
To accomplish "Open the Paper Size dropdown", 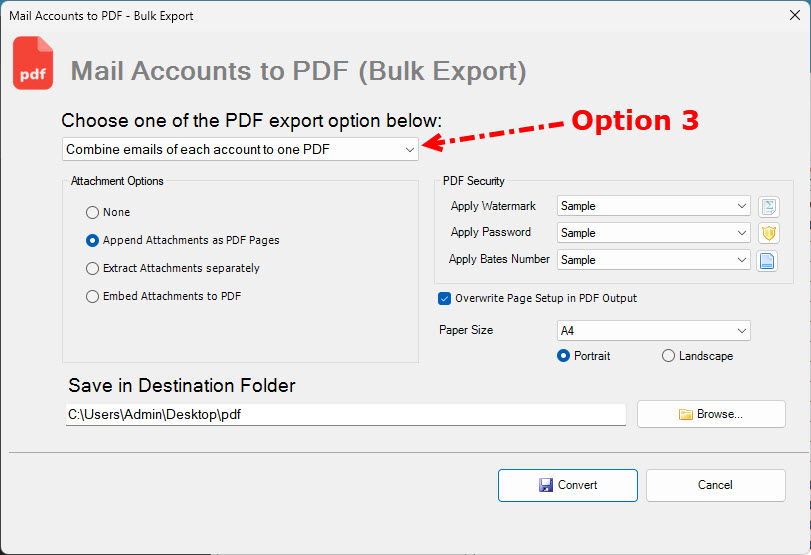I will click(x=653, y=330).
